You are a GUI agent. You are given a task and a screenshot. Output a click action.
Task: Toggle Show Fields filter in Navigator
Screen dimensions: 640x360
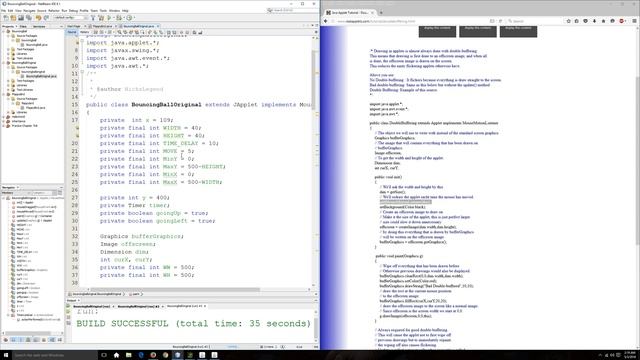(13, 340)
